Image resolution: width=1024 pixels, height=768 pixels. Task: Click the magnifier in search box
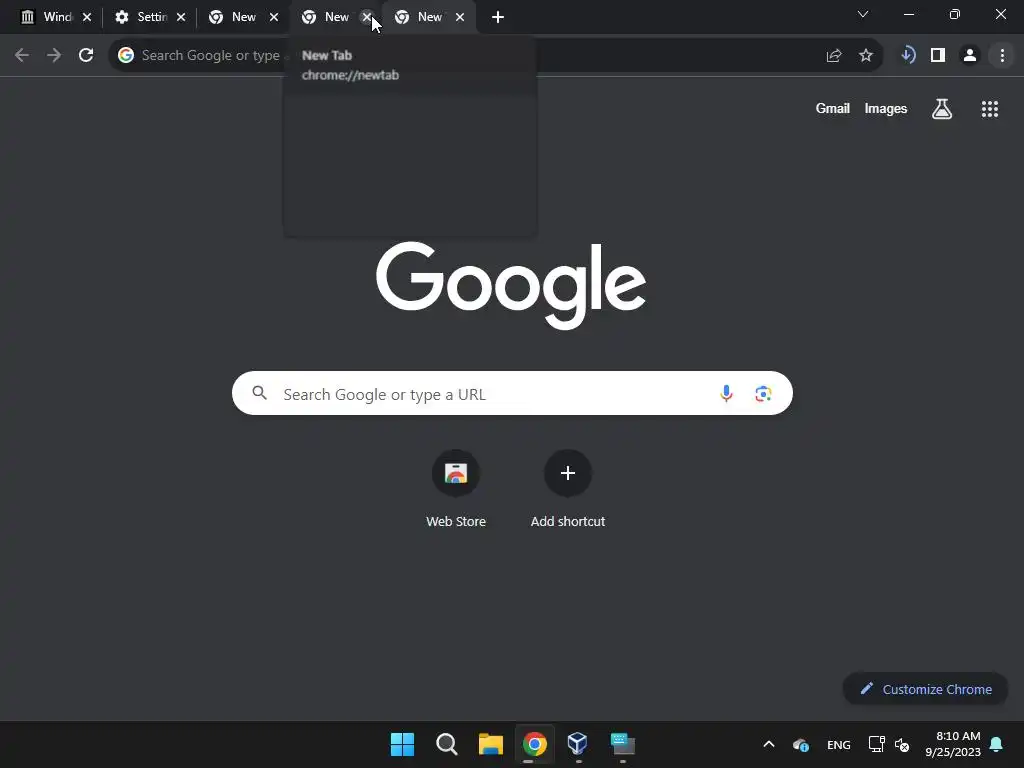tap(260, 393)
